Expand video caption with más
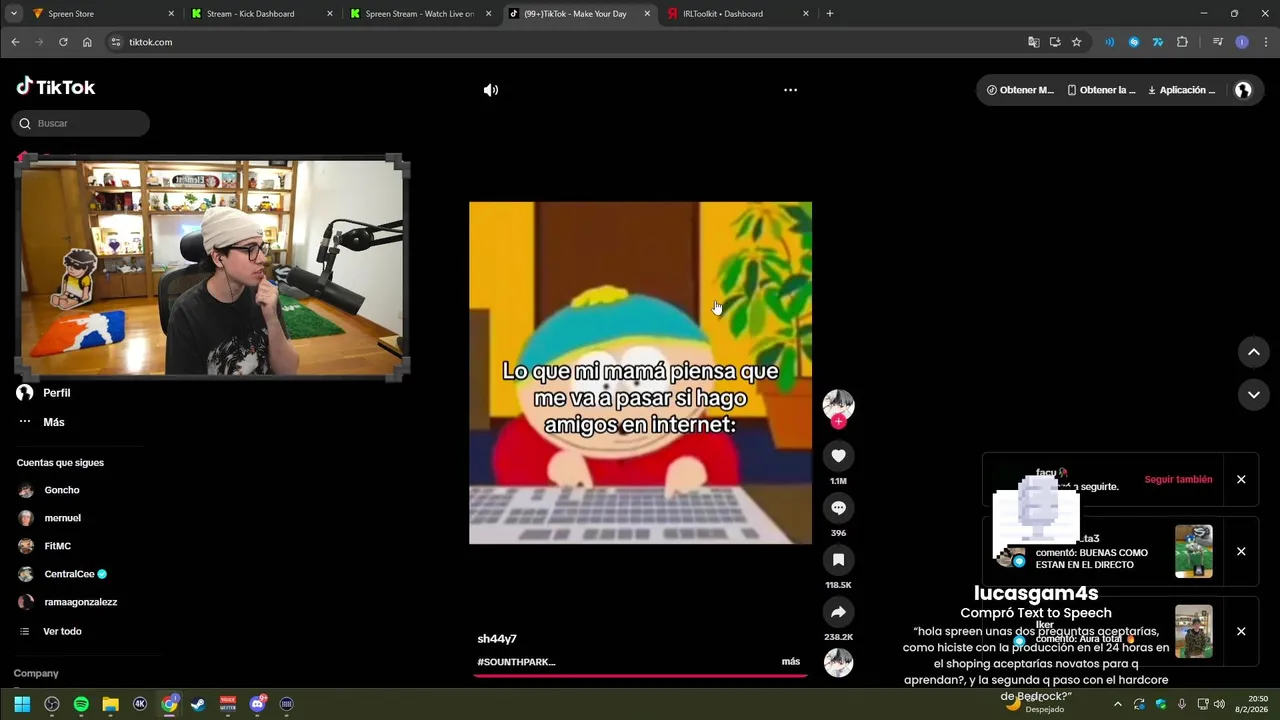This screenshot has height=720, width=1280. pos(791,662)
